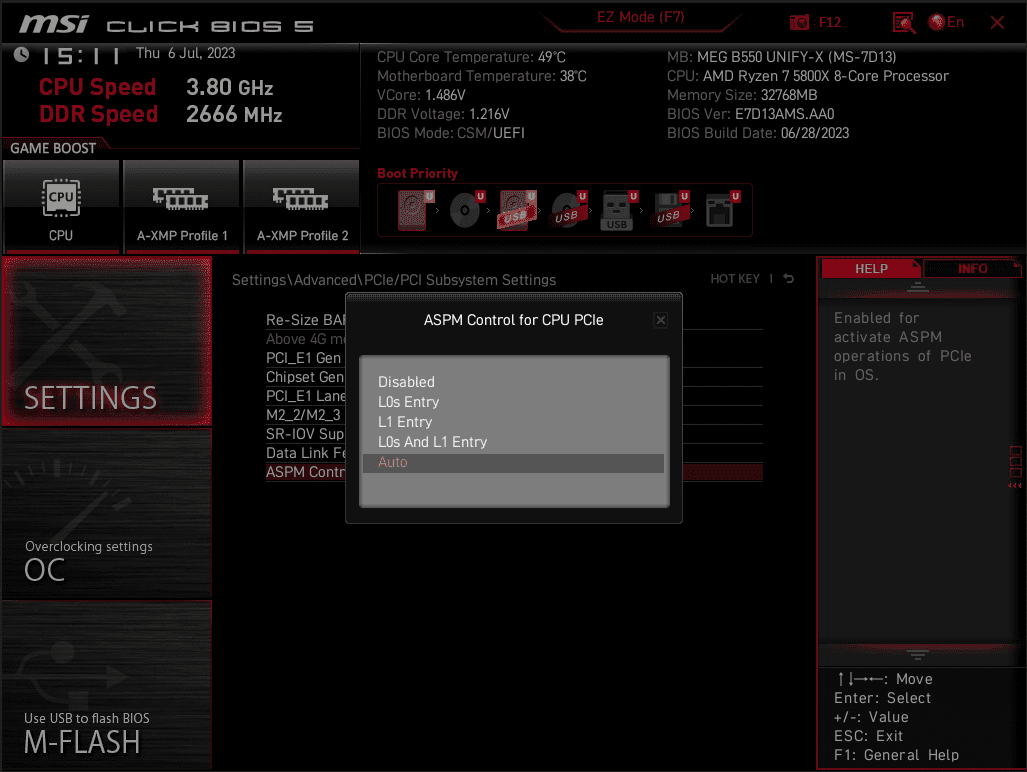Viewport: 1027px width, 772px height.
Task: Click the Settings breadcrumb path
Action: point(394,280)
